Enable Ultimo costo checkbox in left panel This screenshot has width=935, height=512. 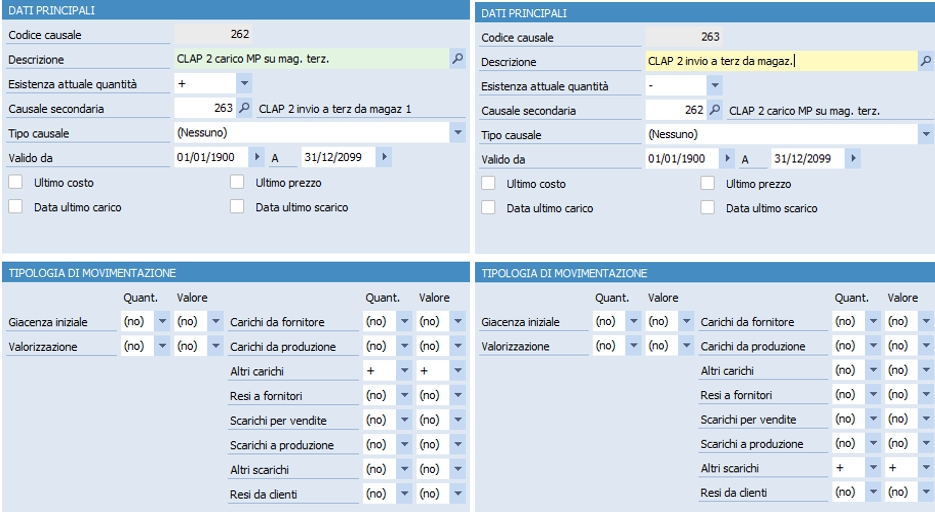click(x=16, y=182)
